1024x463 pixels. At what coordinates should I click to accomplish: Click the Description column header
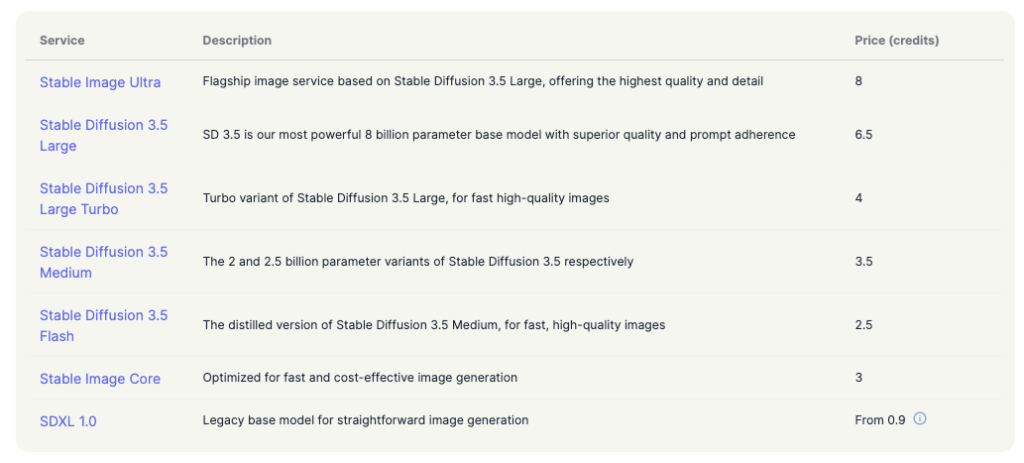pos(237,40)
